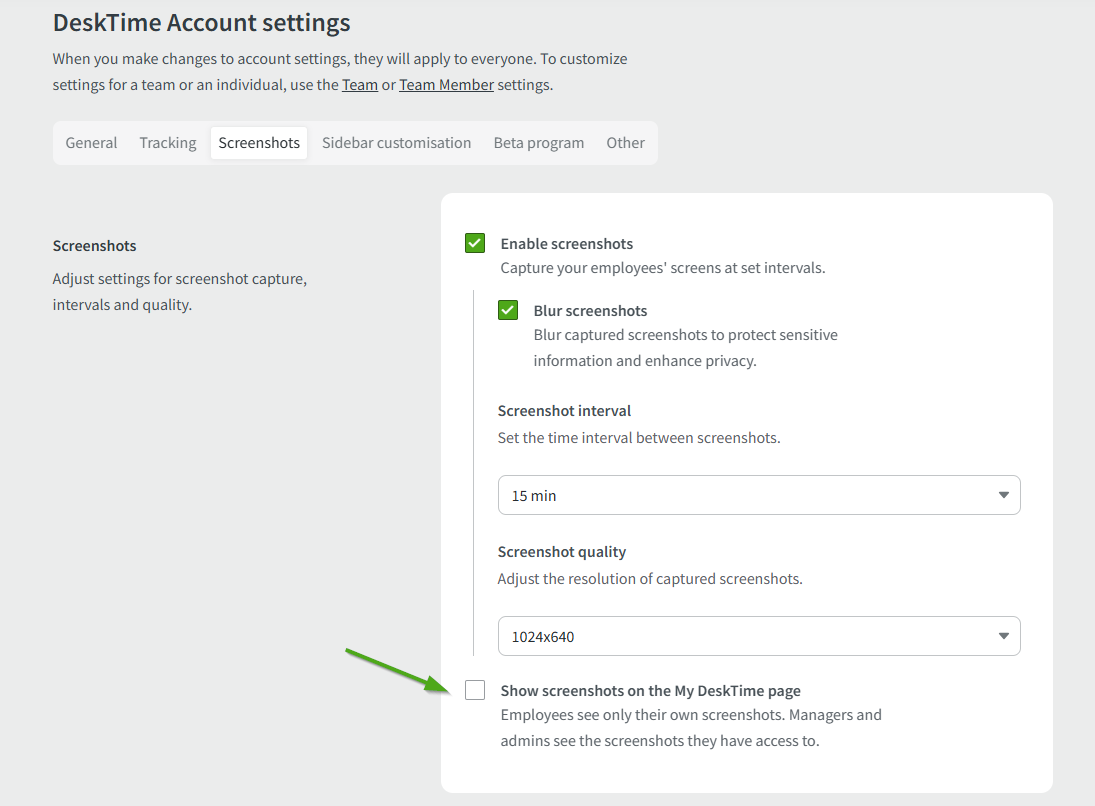Uncheck the Enable screenshots checkbox
1095x806 pixels.
click(x=475, y=243)
